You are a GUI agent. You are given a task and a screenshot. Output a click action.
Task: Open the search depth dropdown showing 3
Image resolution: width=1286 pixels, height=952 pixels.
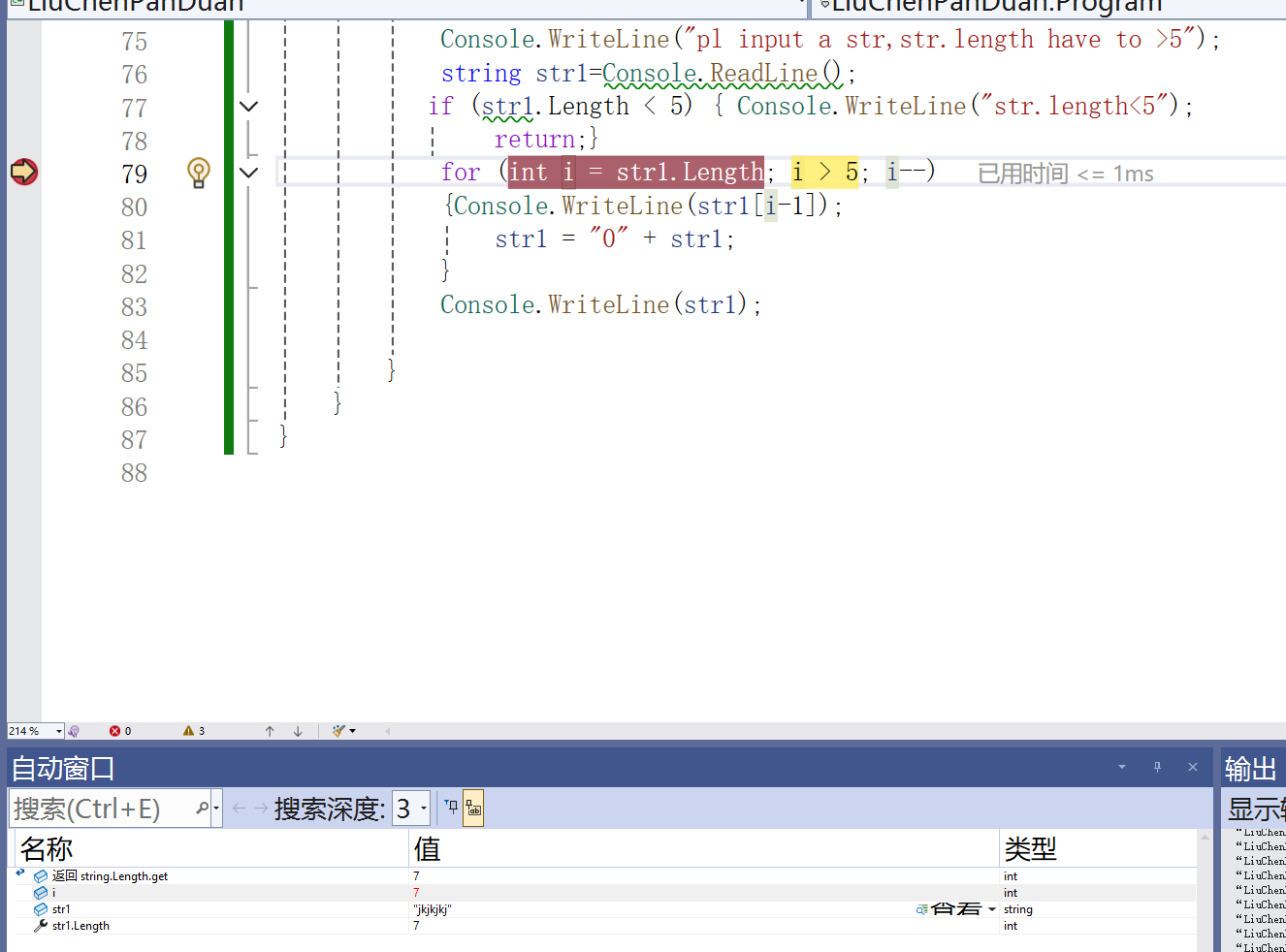(411, 809)
